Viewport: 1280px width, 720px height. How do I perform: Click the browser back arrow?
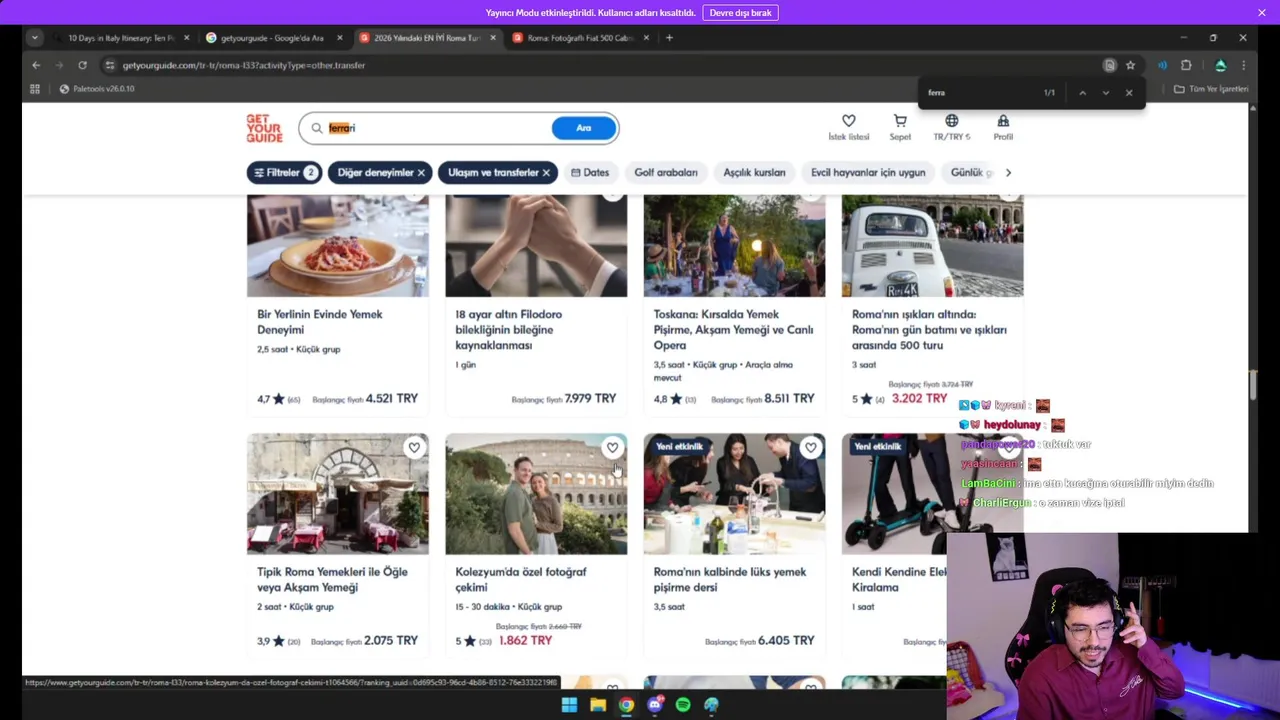click(x=36, y=65)
